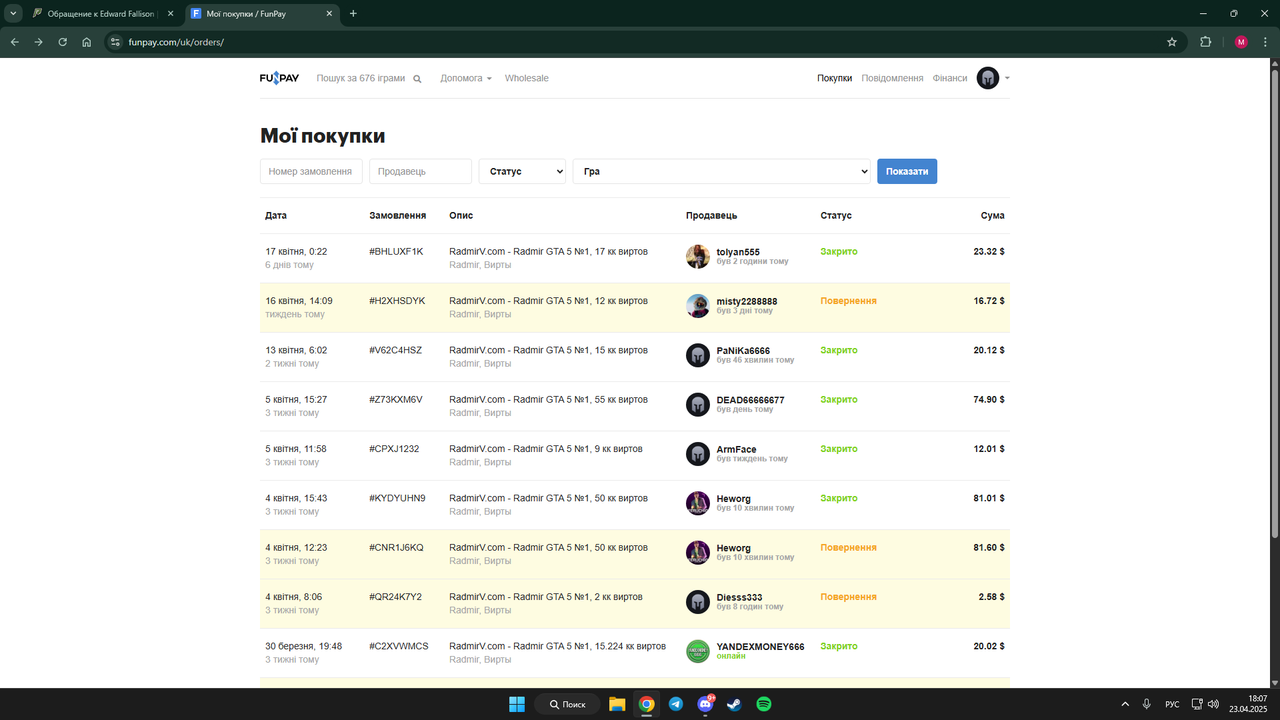Image resolution: width=1280 pixels, height=720 pixels.
Task: Open File Explorer from taskbar
Action: point(617,704)
